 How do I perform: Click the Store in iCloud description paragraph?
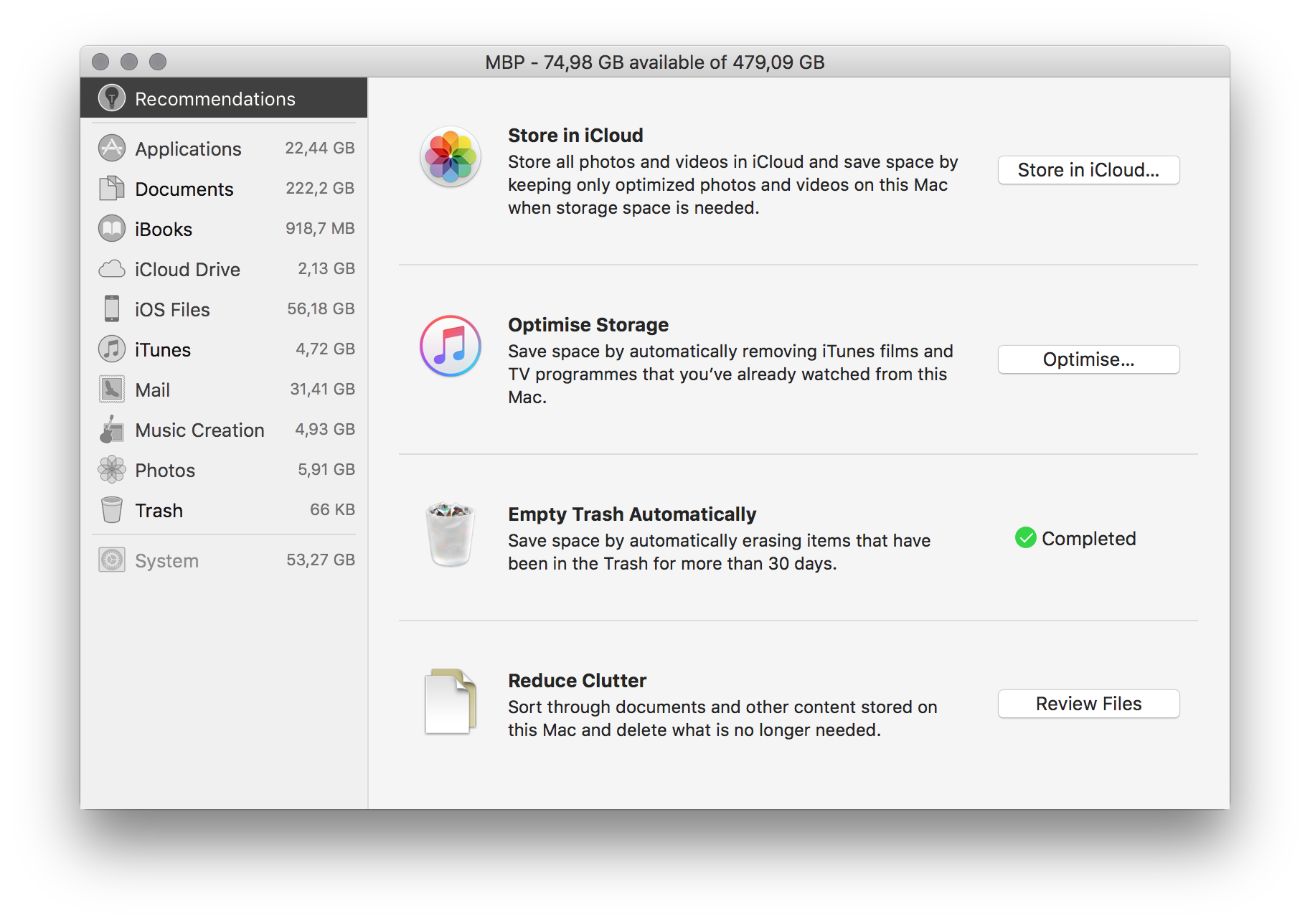point(733,184)
